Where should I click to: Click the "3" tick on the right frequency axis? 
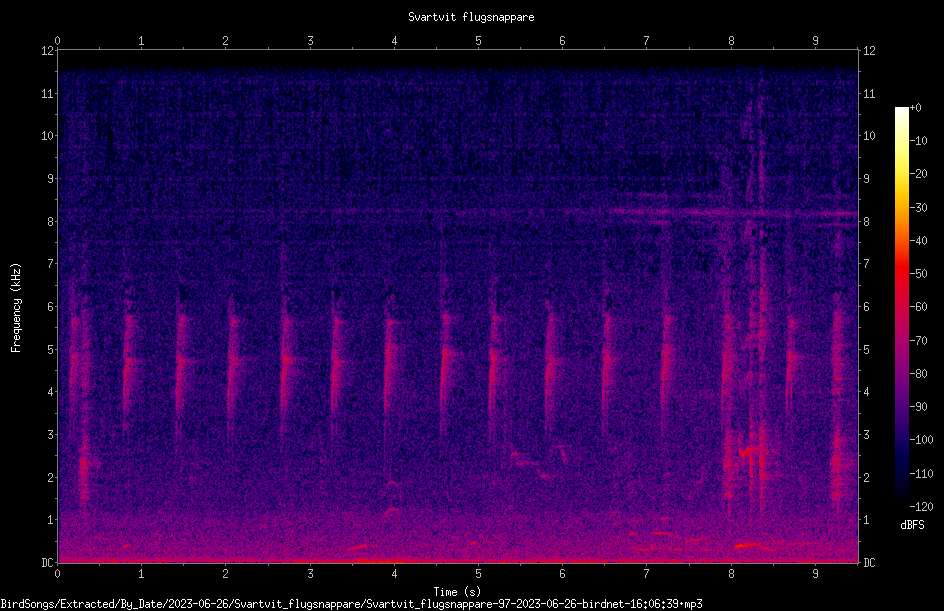[x=866, y=435]
